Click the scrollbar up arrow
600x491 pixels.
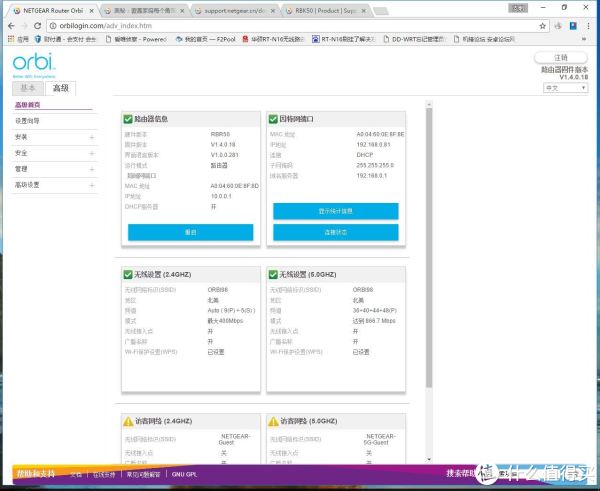coord(429,104)
